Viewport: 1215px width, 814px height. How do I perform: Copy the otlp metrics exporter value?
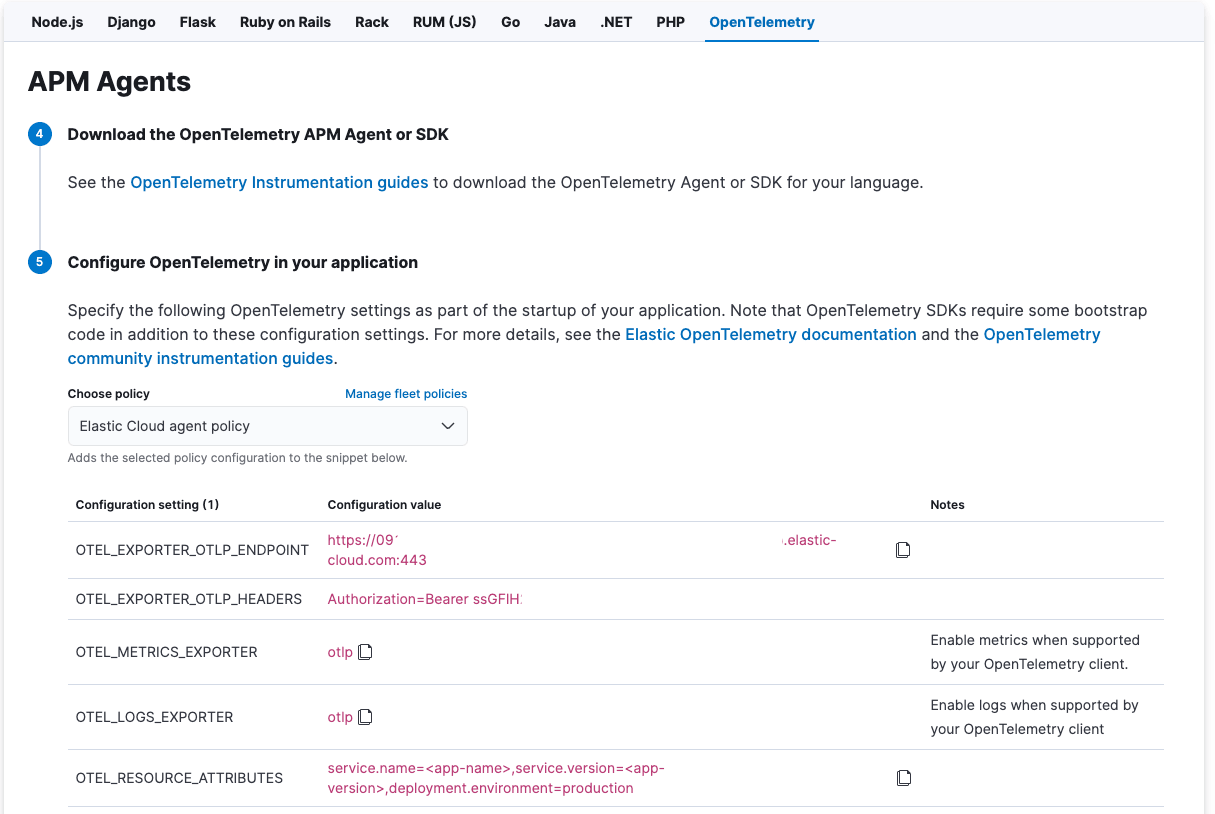coord(365,651)
